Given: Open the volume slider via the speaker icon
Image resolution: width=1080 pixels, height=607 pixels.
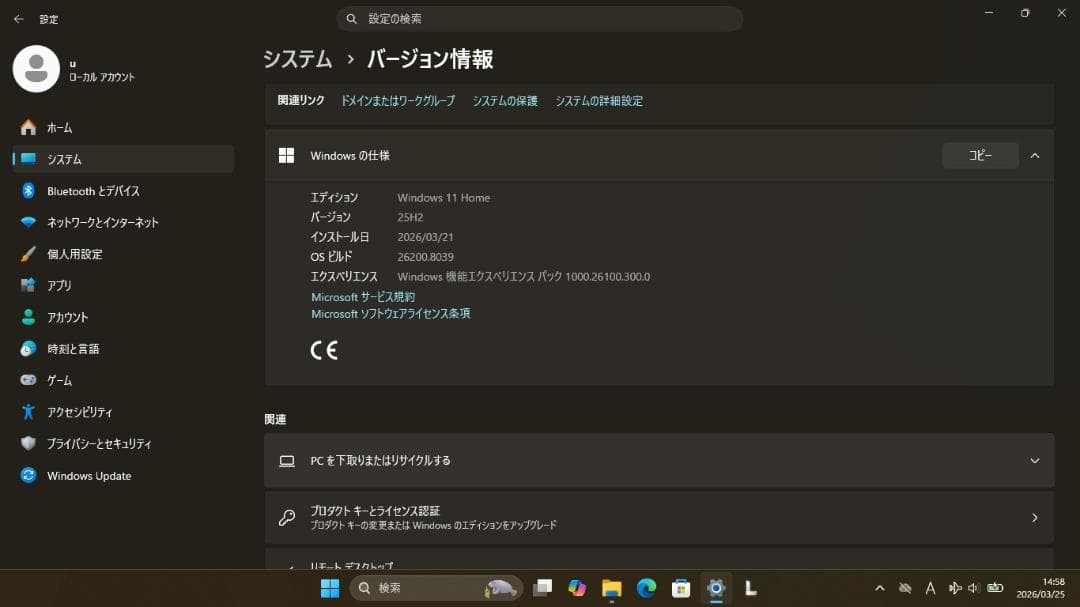Looking at the screenshot, I should pos(971,588).
